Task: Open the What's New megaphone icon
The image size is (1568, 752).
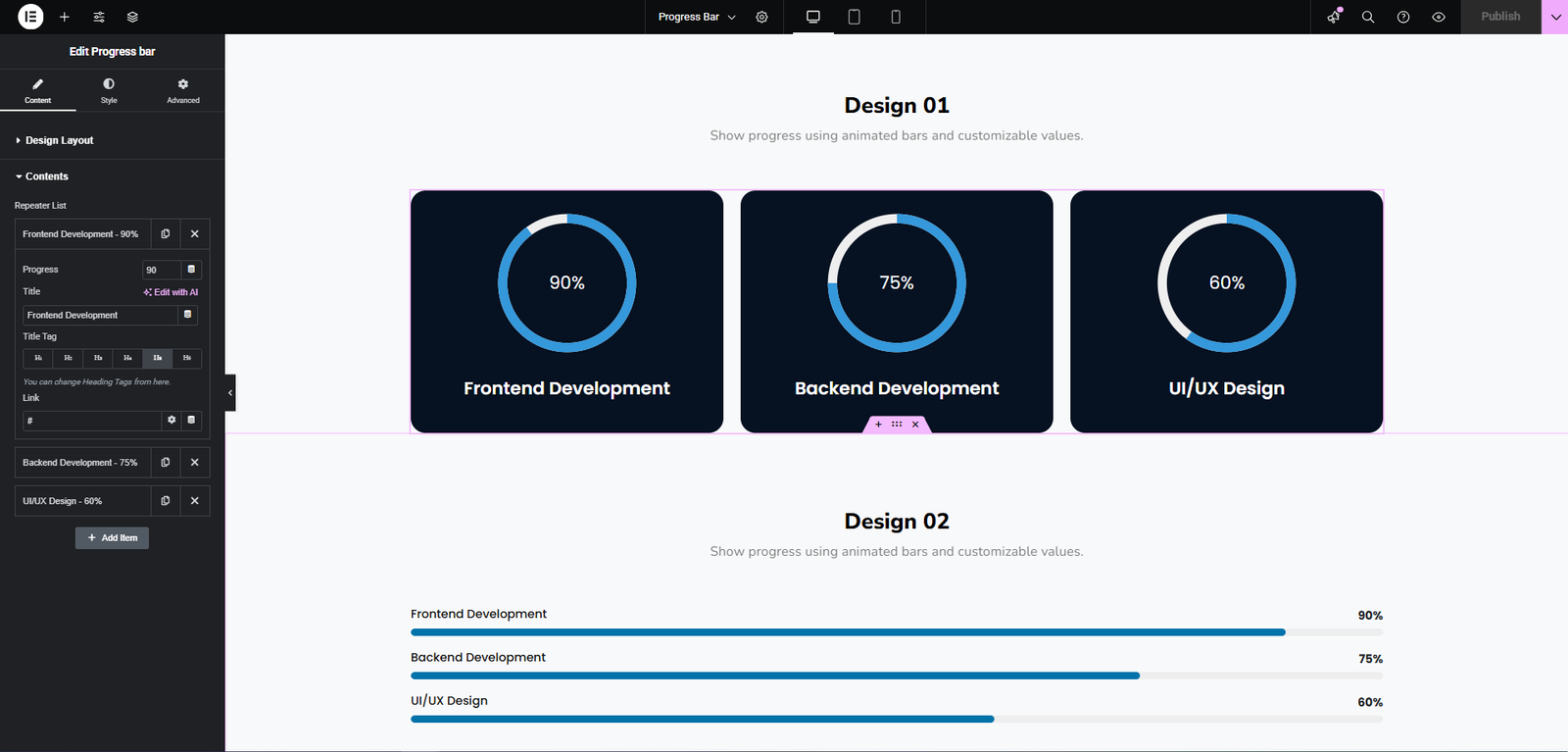Action: tap(1334, 17)
